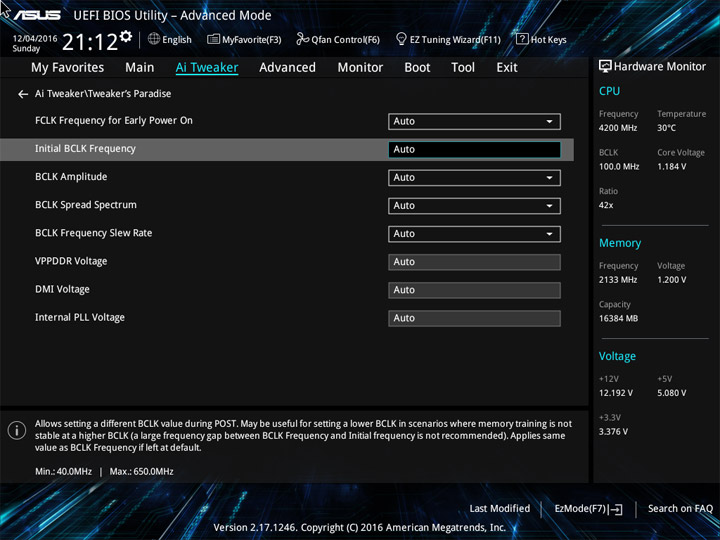This screenshot has height=540, width=720.
Task: Click the Qfan Control fan icon
Action: 302,39
